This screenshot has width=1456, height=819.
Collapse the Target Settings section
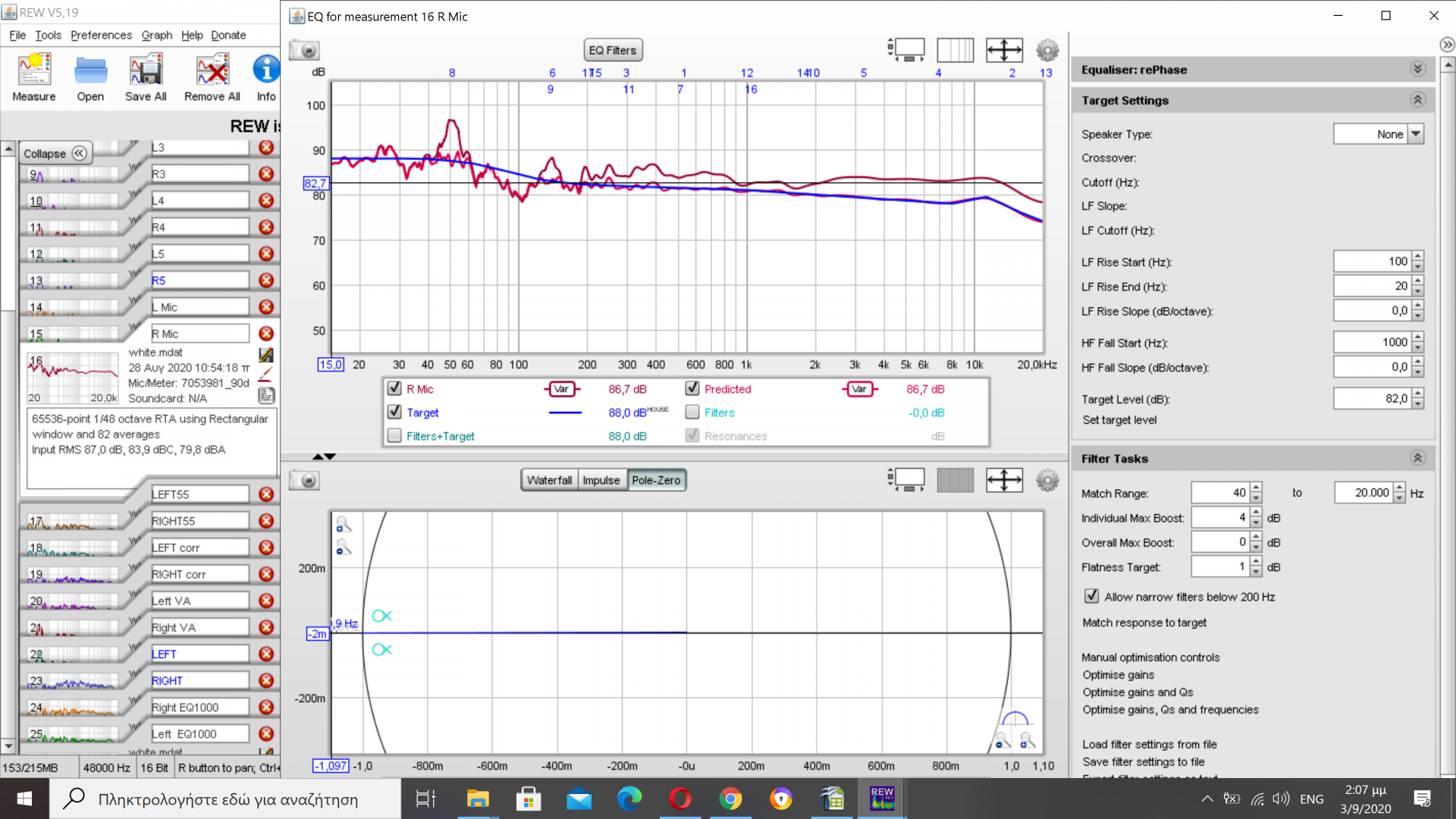(1417, 99)
